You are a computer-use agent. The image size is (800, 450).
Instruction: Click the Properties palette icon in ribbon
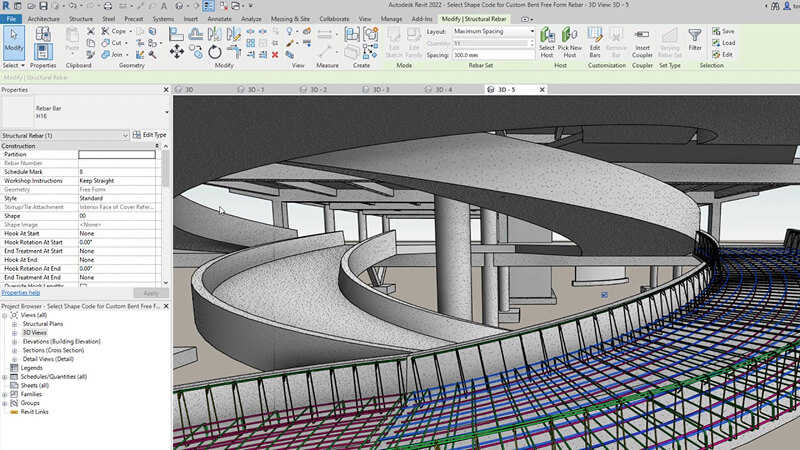click(x=43, y=50)
